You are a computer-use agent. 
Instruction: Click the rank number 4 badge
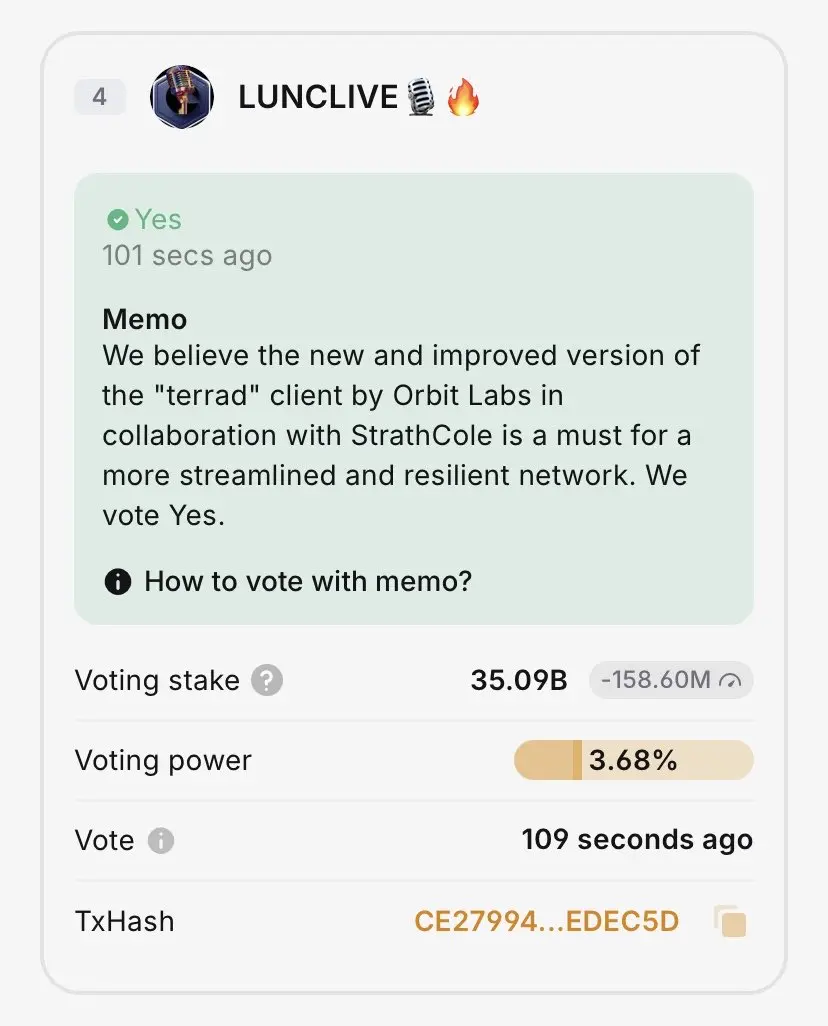point(99,97)
